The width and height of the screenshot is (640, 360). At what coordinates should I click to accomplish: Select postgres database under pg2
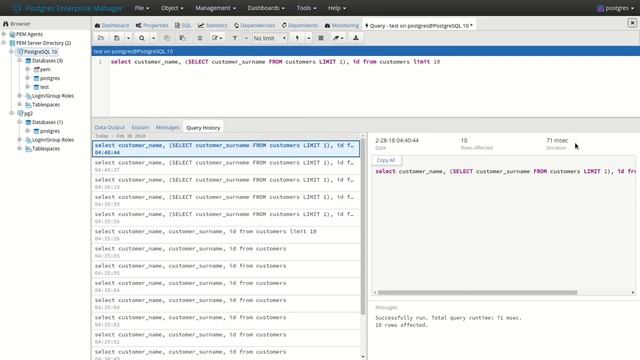pos(50,131)
